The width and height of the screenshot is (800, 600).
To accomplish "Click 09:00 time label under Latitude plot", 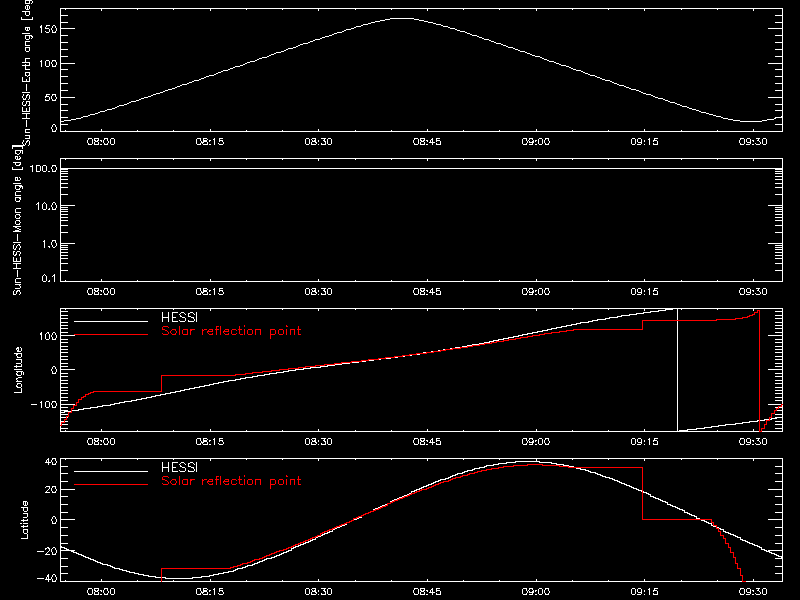I will 536,592.
